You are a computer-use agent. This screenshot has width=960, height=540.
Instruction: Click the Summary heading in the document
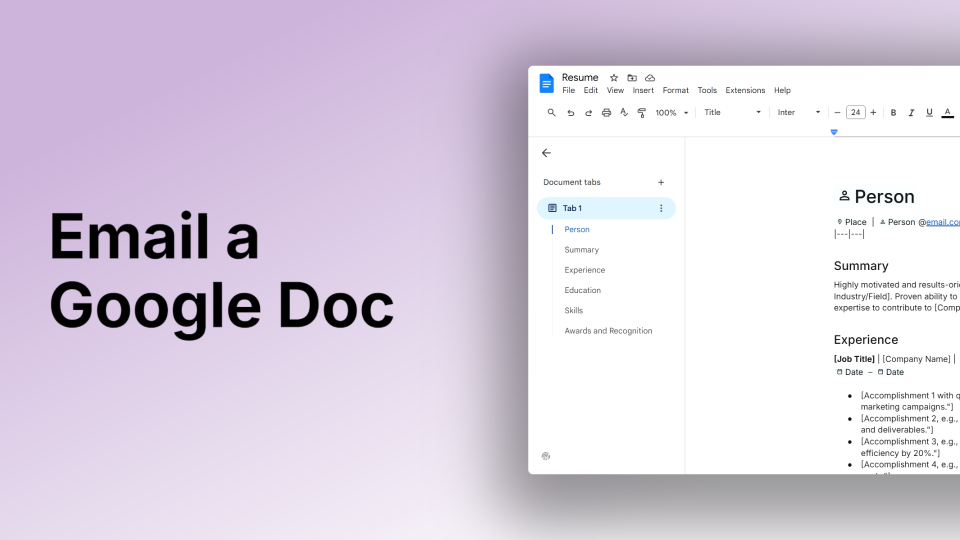[x=861, y=266]
